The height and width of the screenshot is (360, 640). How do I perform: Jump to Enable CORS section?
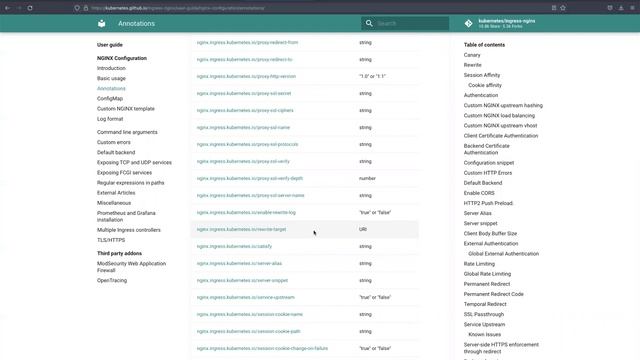[479, 193]
